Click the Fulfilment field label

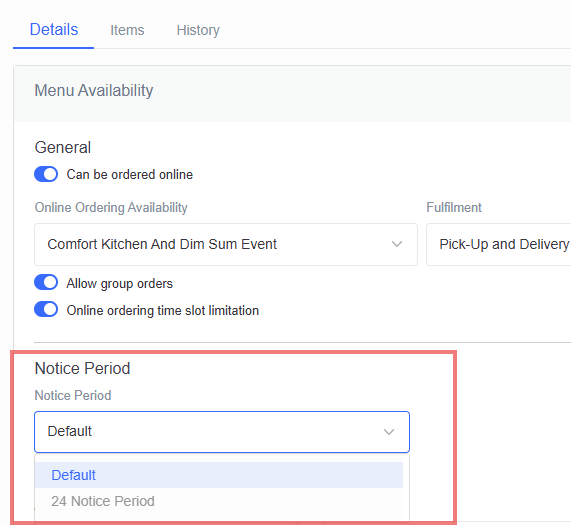pos(454,208)
